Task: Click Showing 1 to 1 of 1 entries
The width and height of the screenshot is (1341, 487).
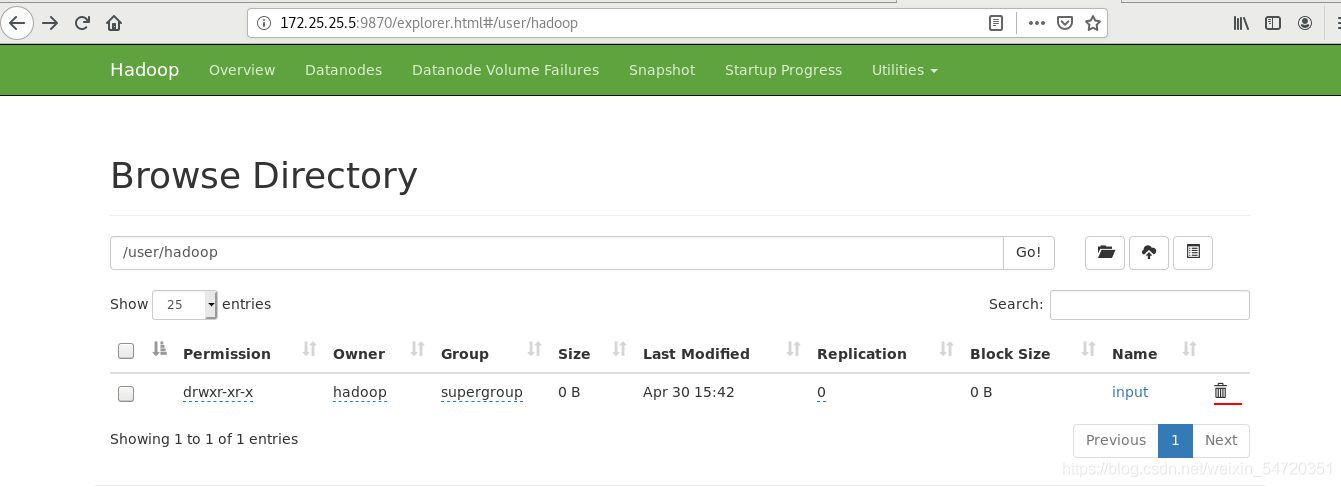Action: [204, 439]
